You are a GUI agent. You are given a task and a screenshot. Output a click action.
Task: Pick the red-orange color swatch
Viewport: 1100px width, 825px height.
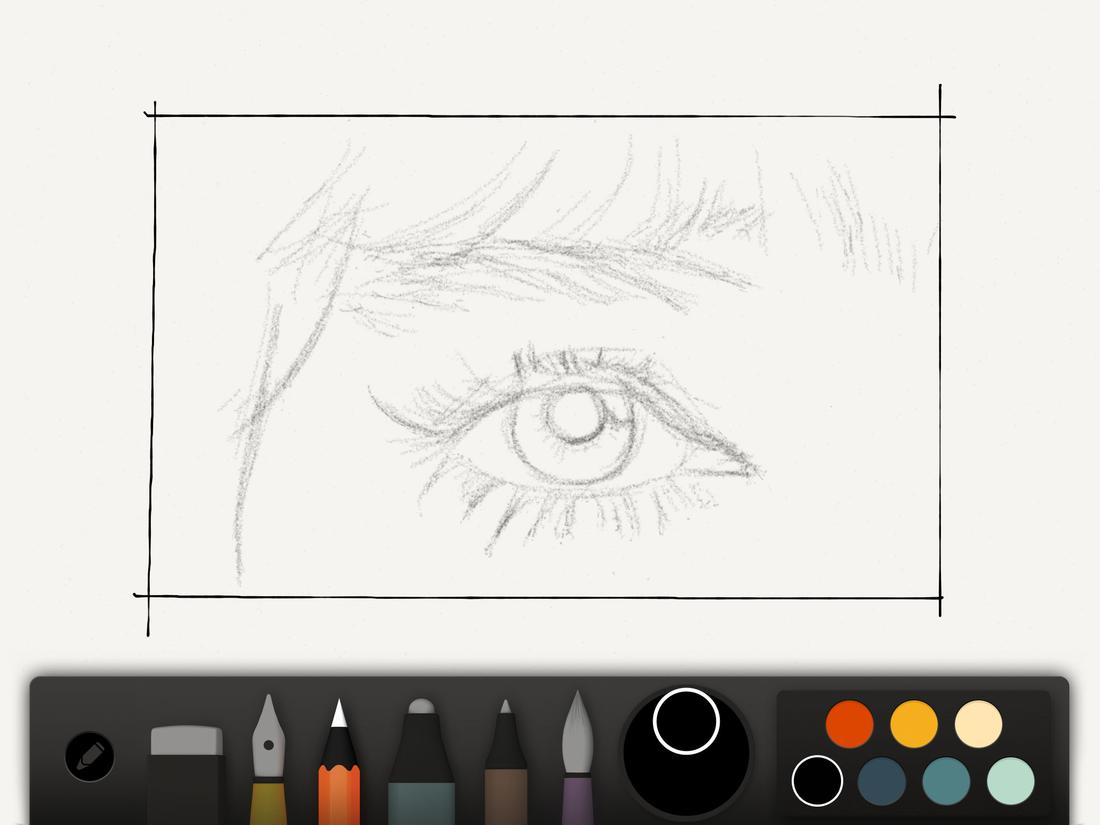pos(848,722)
